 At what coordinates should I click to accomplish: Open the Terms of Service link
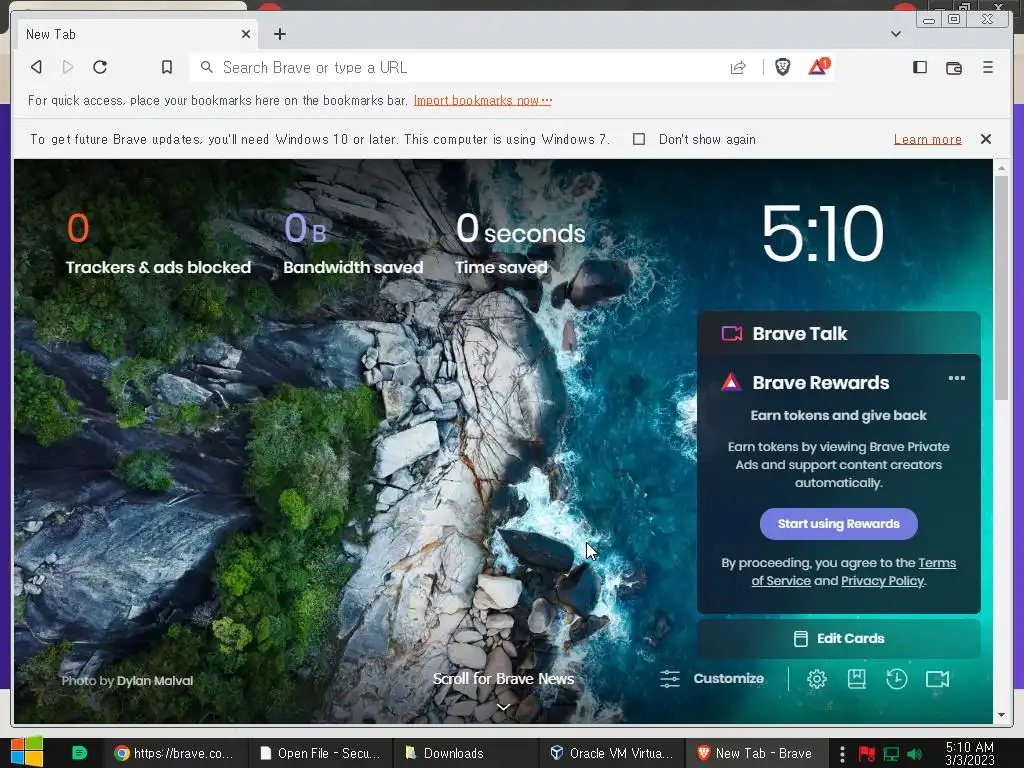coord(854,571)
